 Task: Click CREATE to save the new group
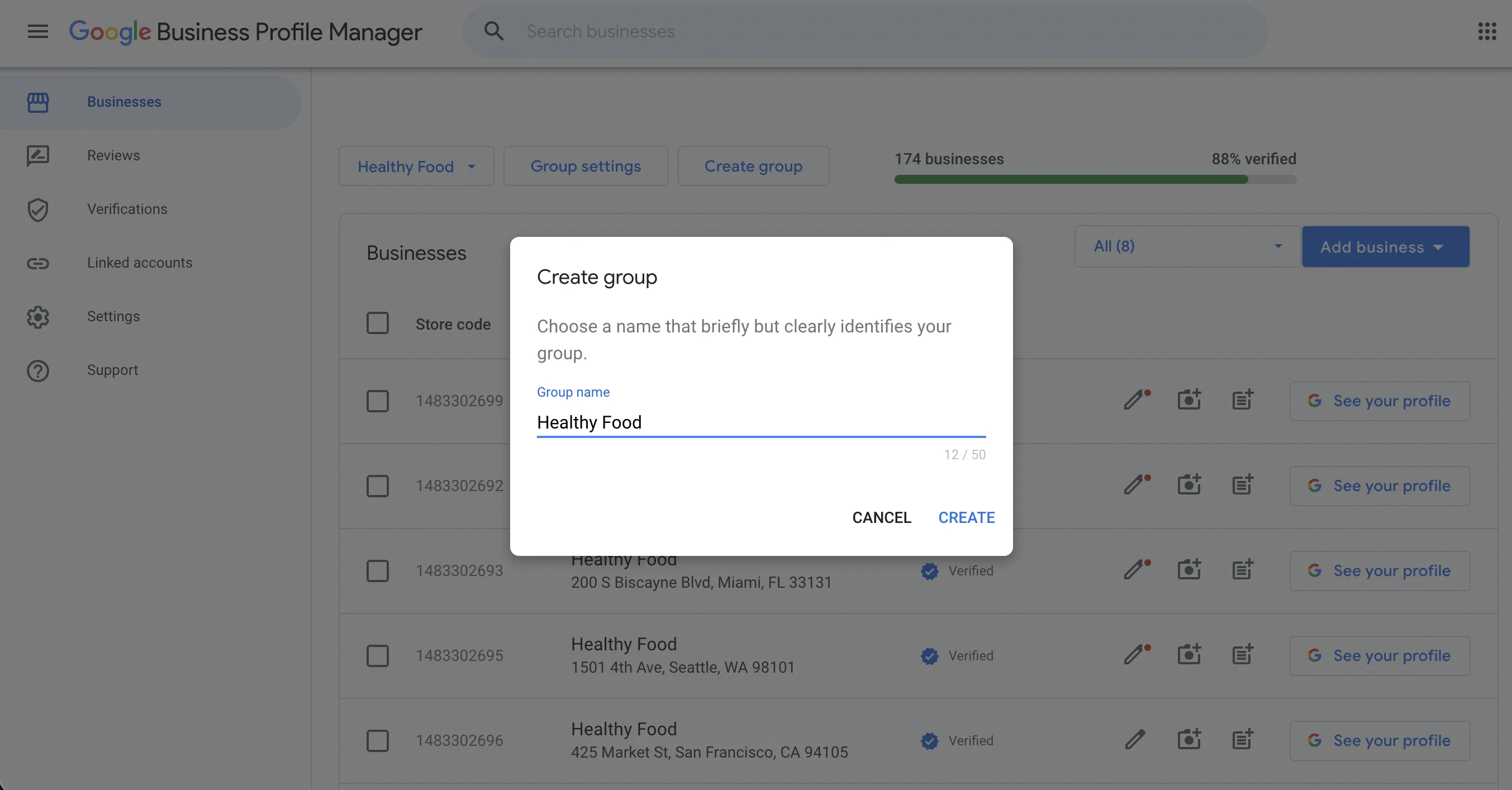966,517
